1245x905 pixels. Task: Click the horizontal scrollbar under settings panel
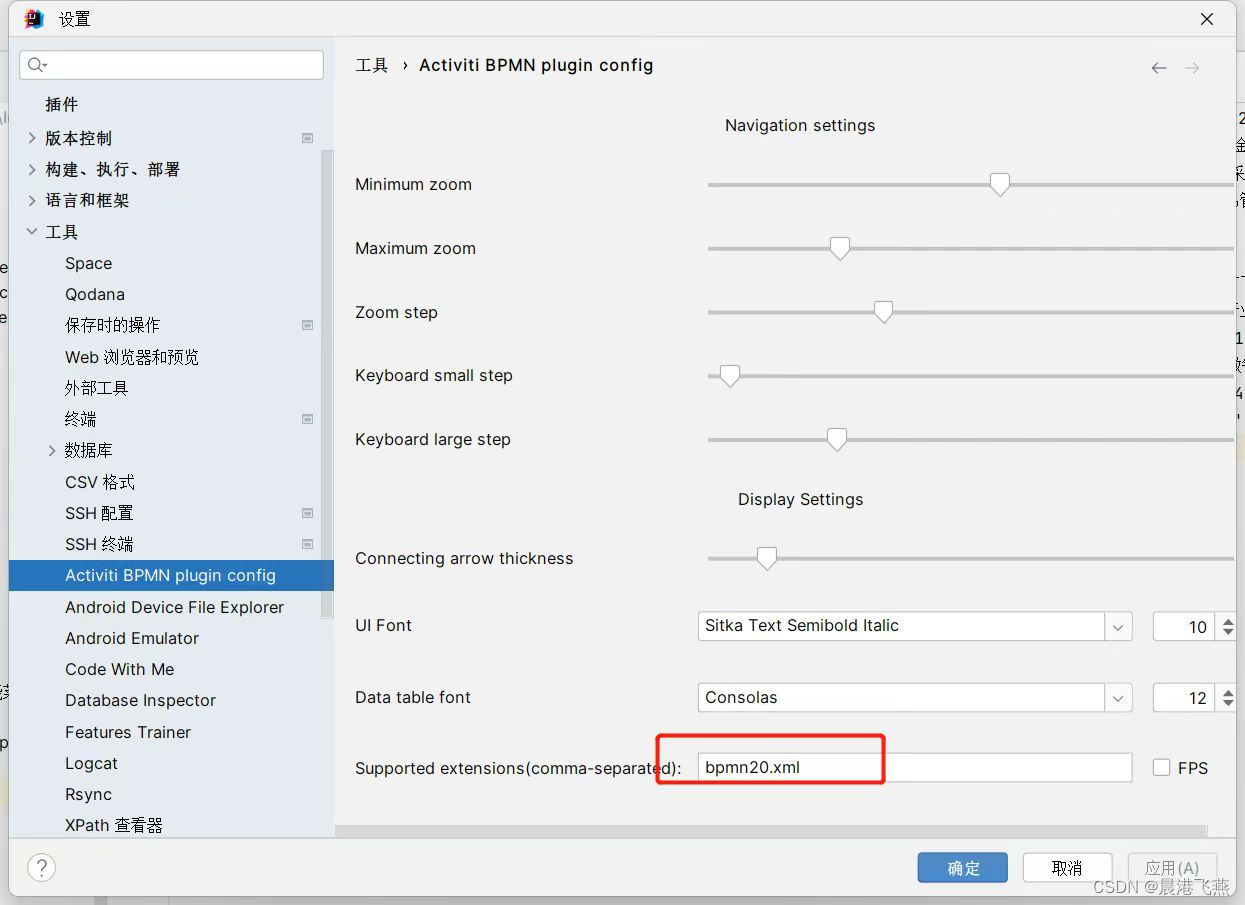pyautogui.click(x=771, y=830)
